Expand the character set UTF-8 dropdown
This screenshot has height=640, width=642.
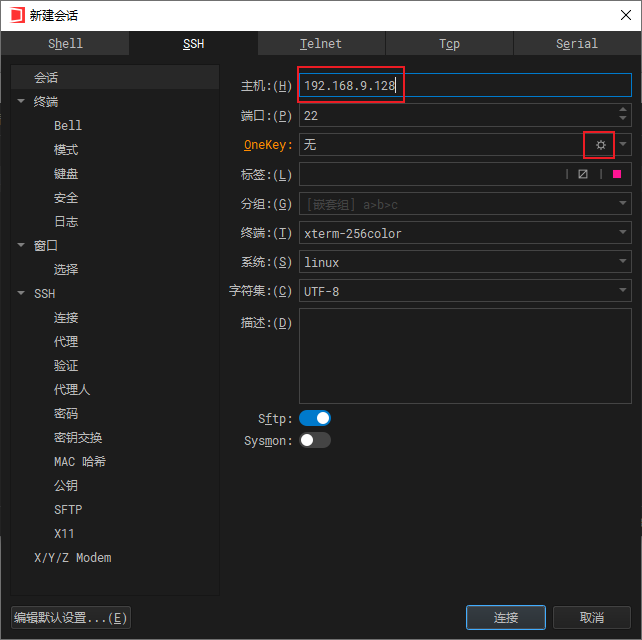click(x=623, y=291)
